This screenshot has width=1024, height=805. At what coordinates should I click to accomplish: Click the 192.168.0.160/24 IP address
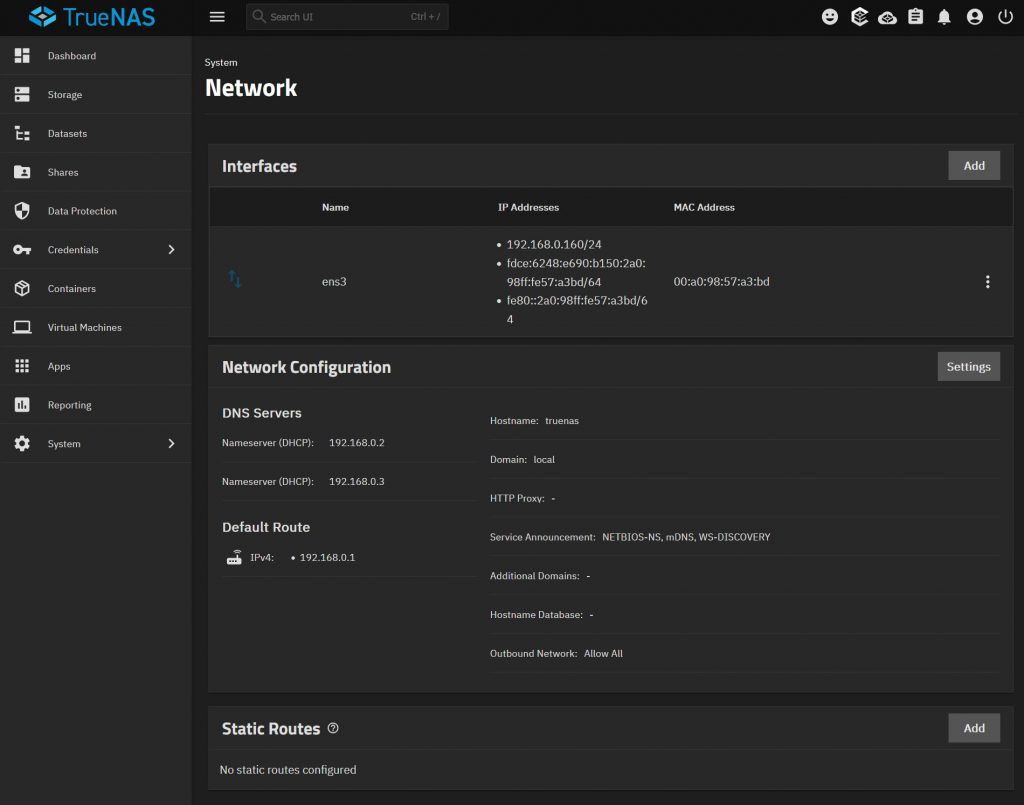[554, 244]
